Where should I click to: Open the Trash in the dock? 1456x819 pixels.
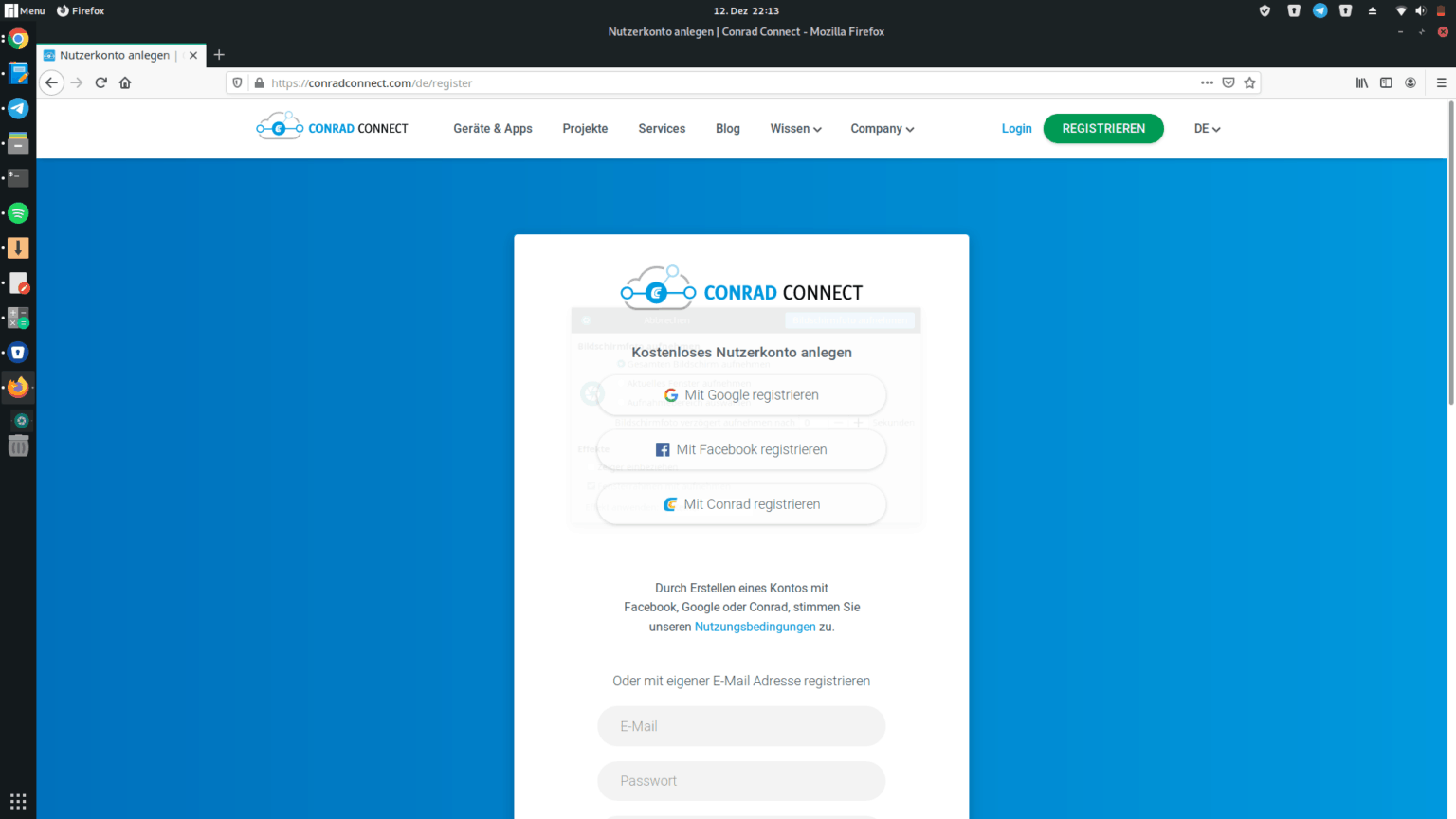click(18, 446)
